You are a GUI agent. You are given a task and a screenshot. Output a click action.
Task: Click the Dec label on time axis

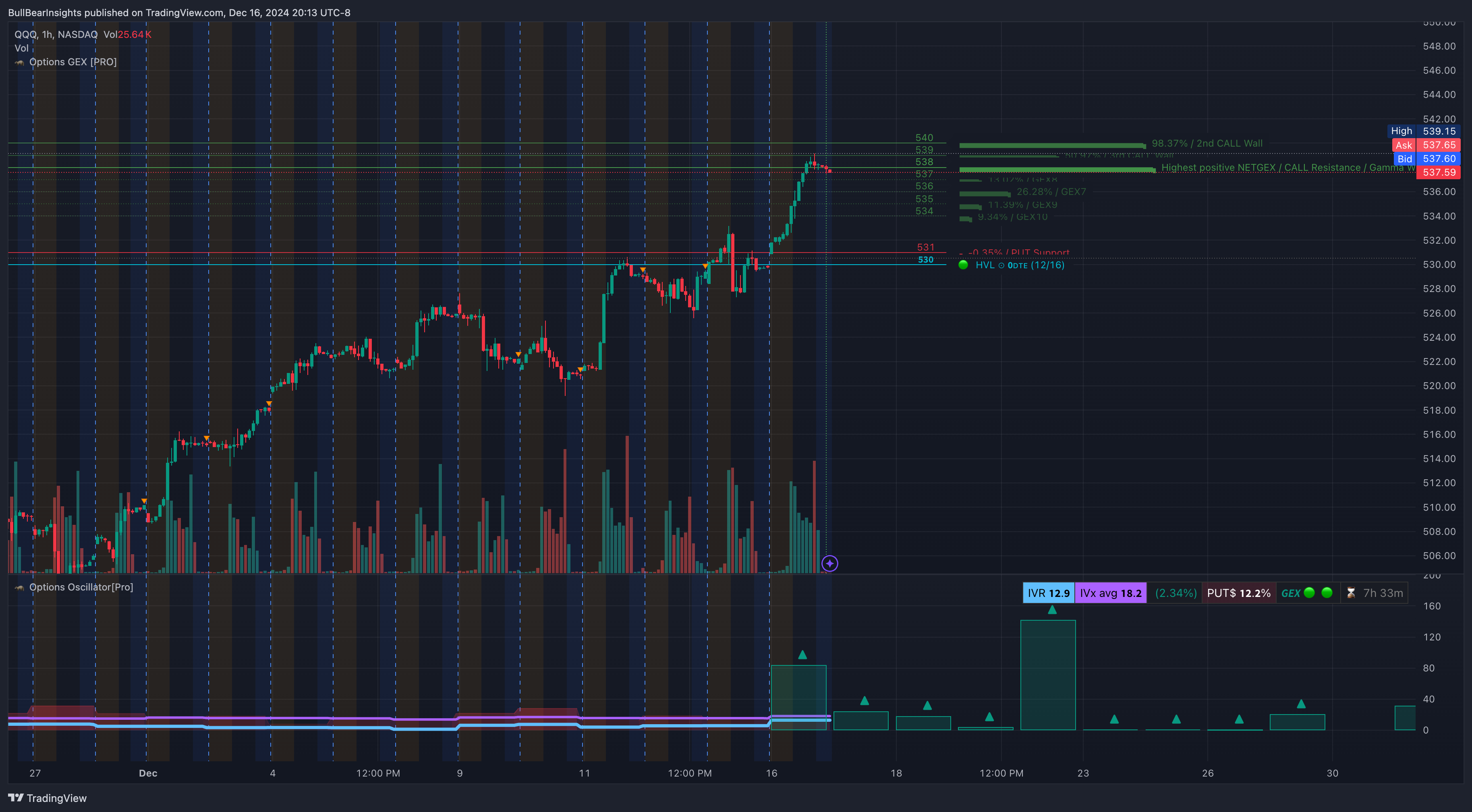coord(148,773)
